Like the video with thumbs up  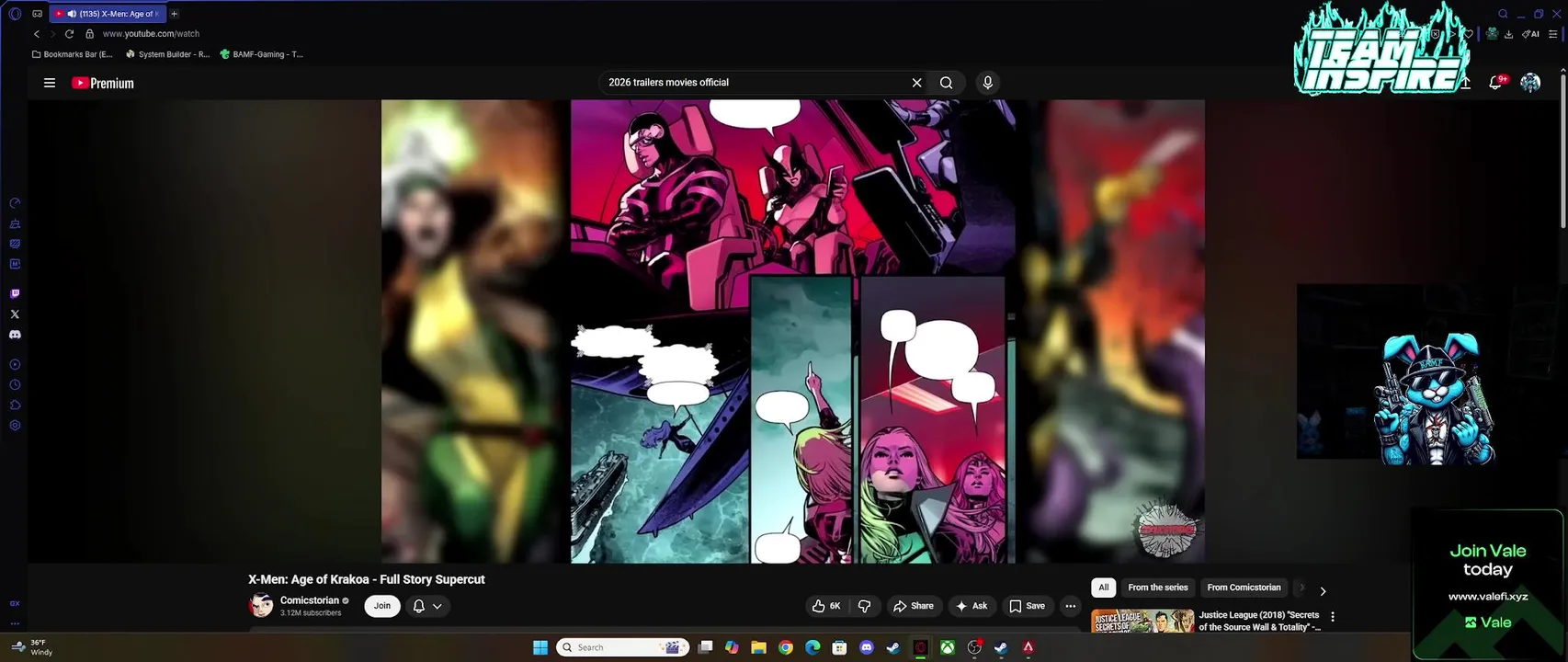826,606
